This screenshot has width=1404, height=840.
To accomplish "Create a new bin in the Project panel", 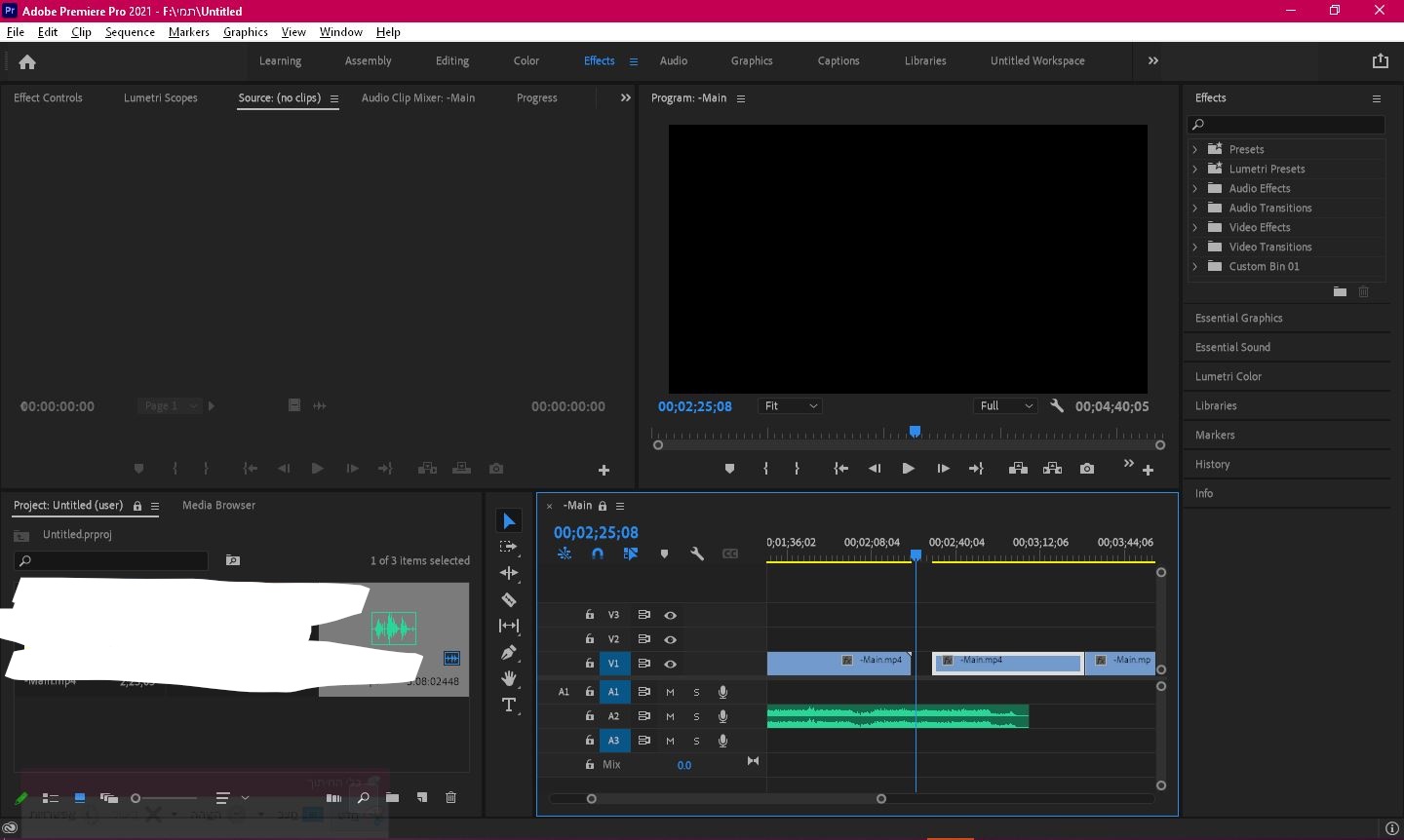I will pos(392,797).
